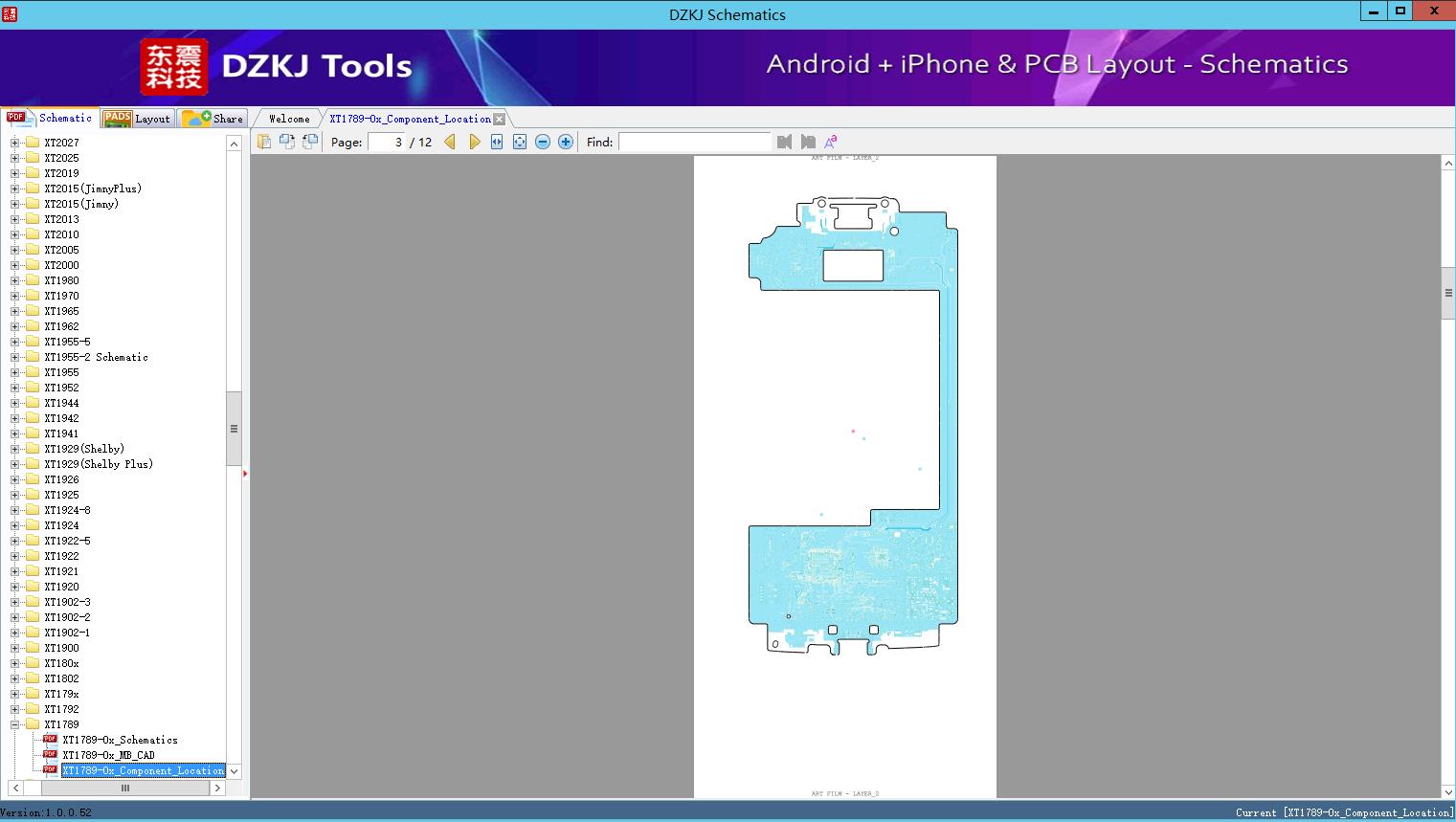Click the document view scroll up arrow
Viewport: 1456px width, 822px height.
coord(1448,164)
